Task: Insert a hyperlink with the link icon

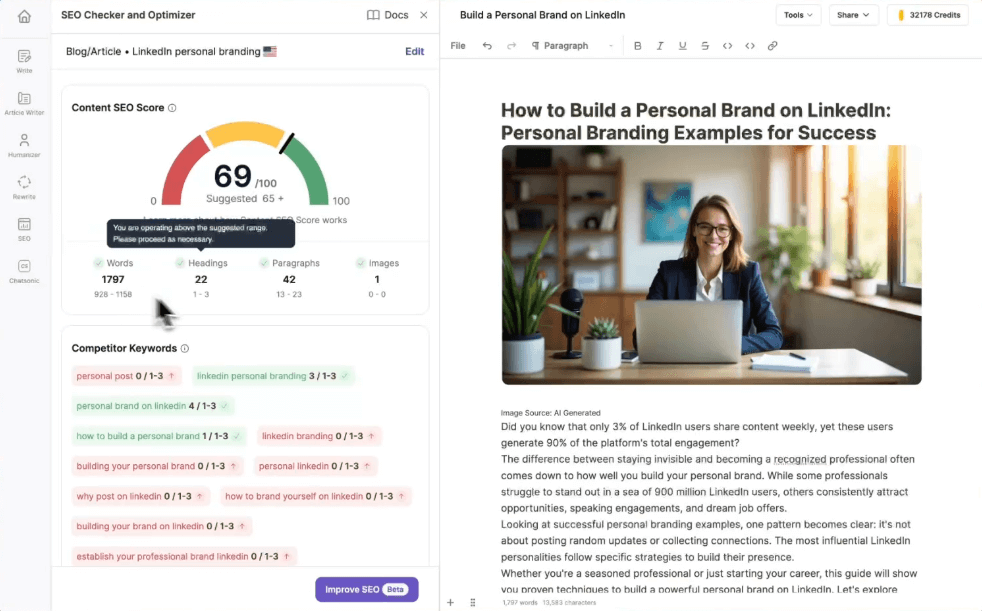Action: coord(773,46)
